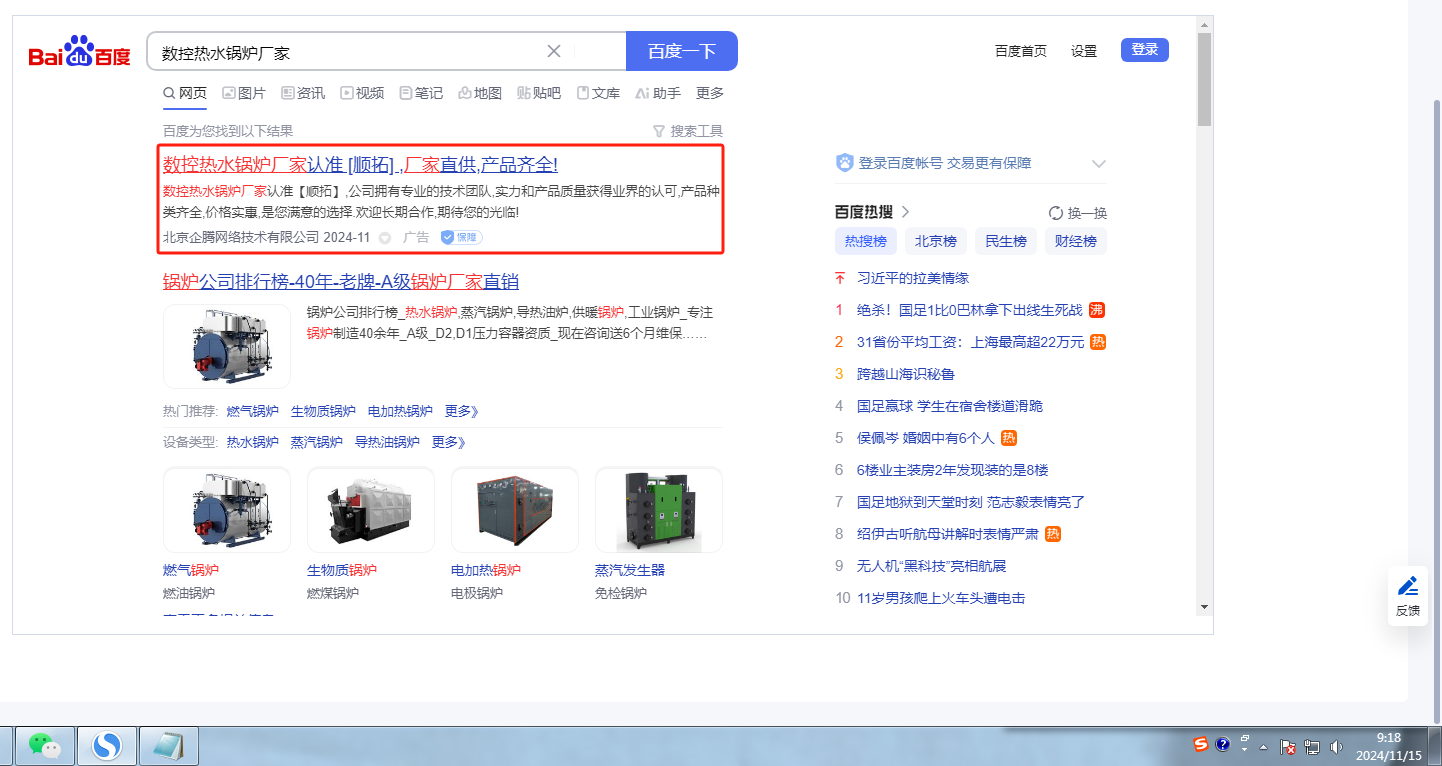Click 更多 in the 热门推荐 row
Viewport: 1442px width, 766px height.
click(462, 411)
